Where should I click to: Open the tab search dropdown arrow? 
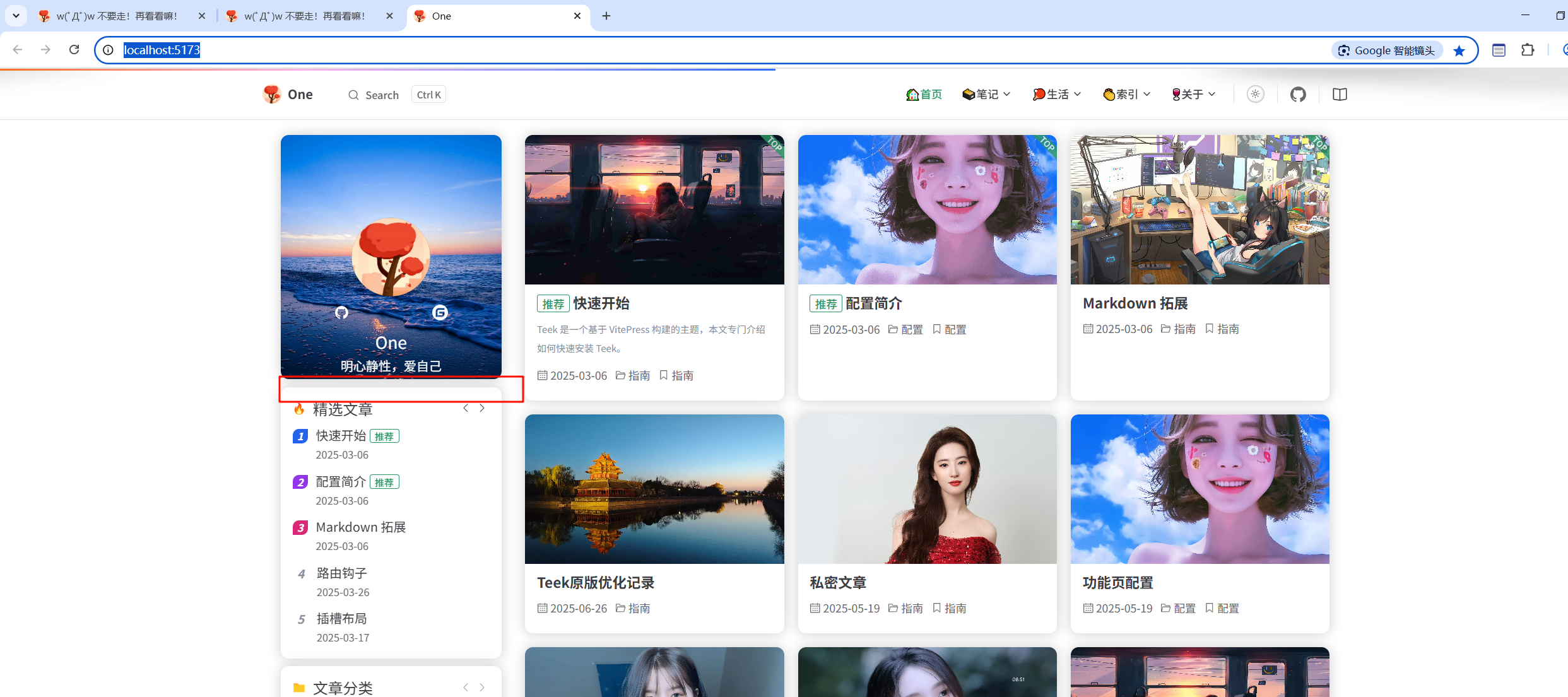pos(16,16)
